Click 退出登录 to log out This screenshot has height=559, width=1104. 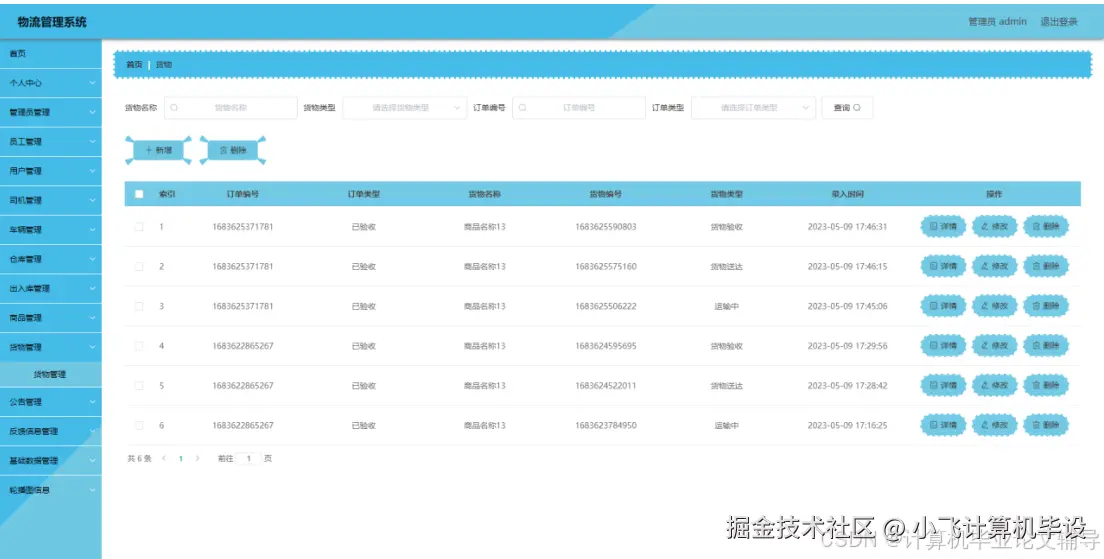pyautogui.click(x=1059, y=22)
